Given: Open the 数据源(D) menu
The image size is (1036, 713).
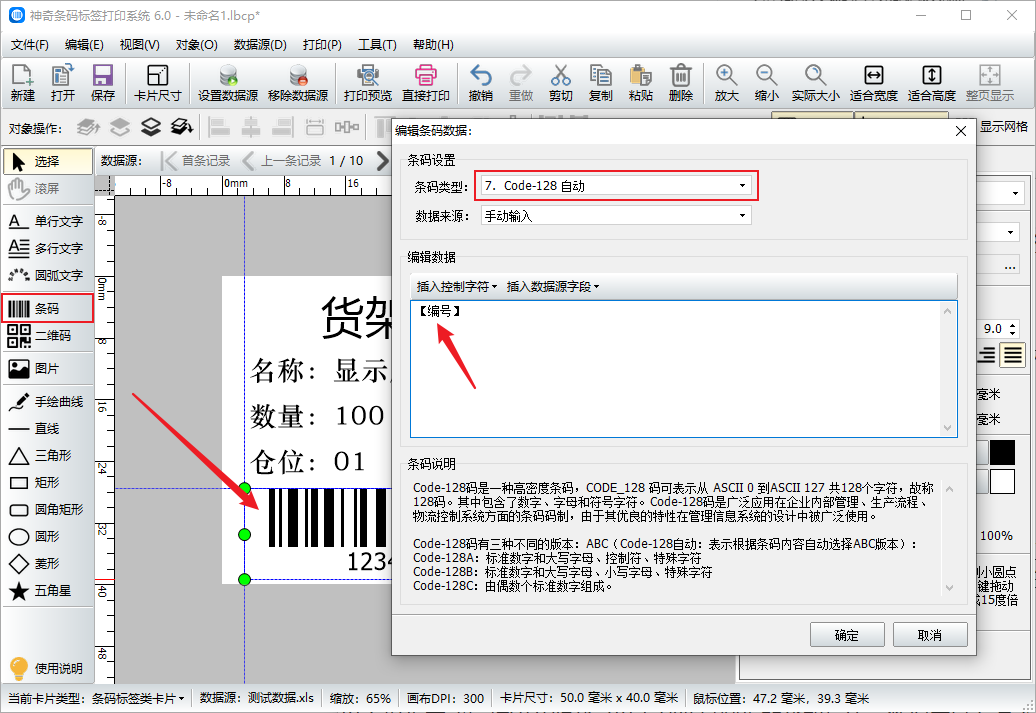Looking at the screenshot, I should click(x=260, y=45).
